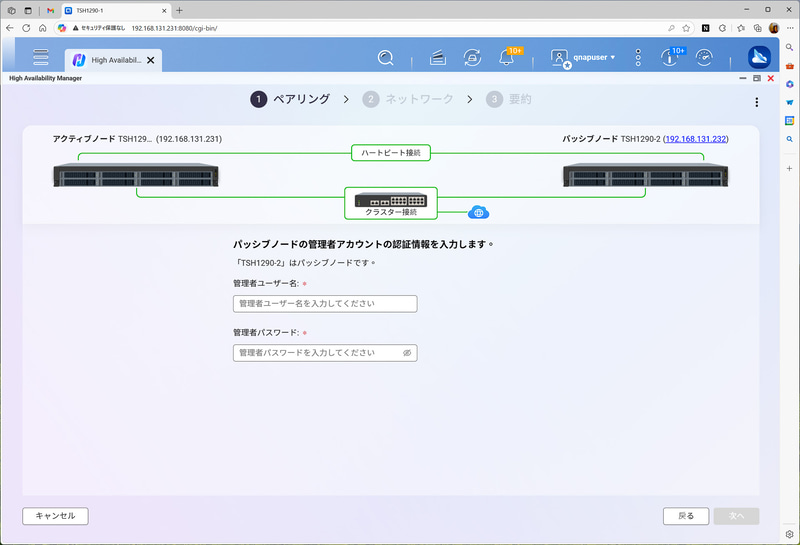Click the address bar key icon
The image size is (800, 545).
671,28
